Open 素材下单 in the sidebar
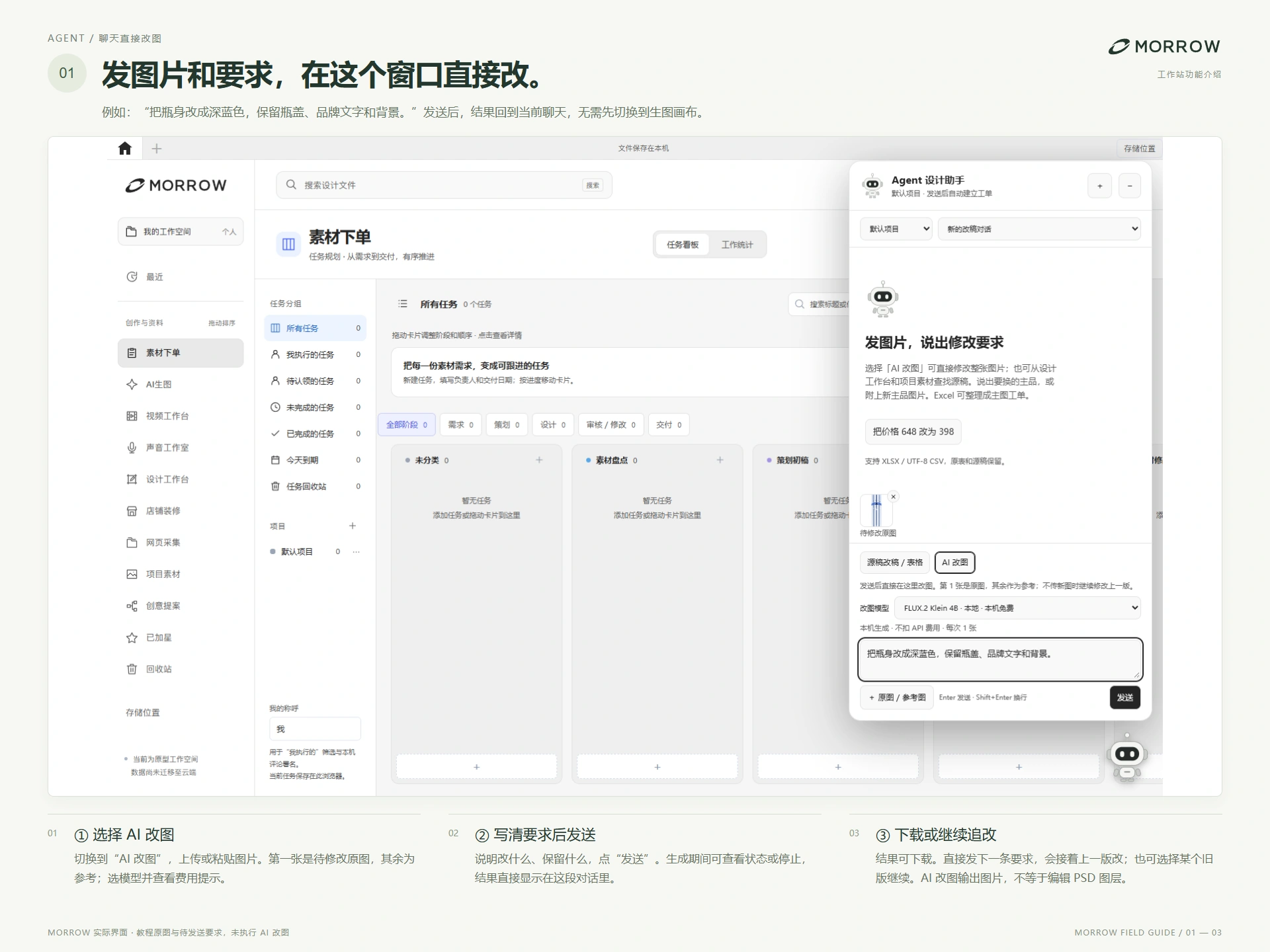The image size is (1270, 952). (x=181, y=353)
